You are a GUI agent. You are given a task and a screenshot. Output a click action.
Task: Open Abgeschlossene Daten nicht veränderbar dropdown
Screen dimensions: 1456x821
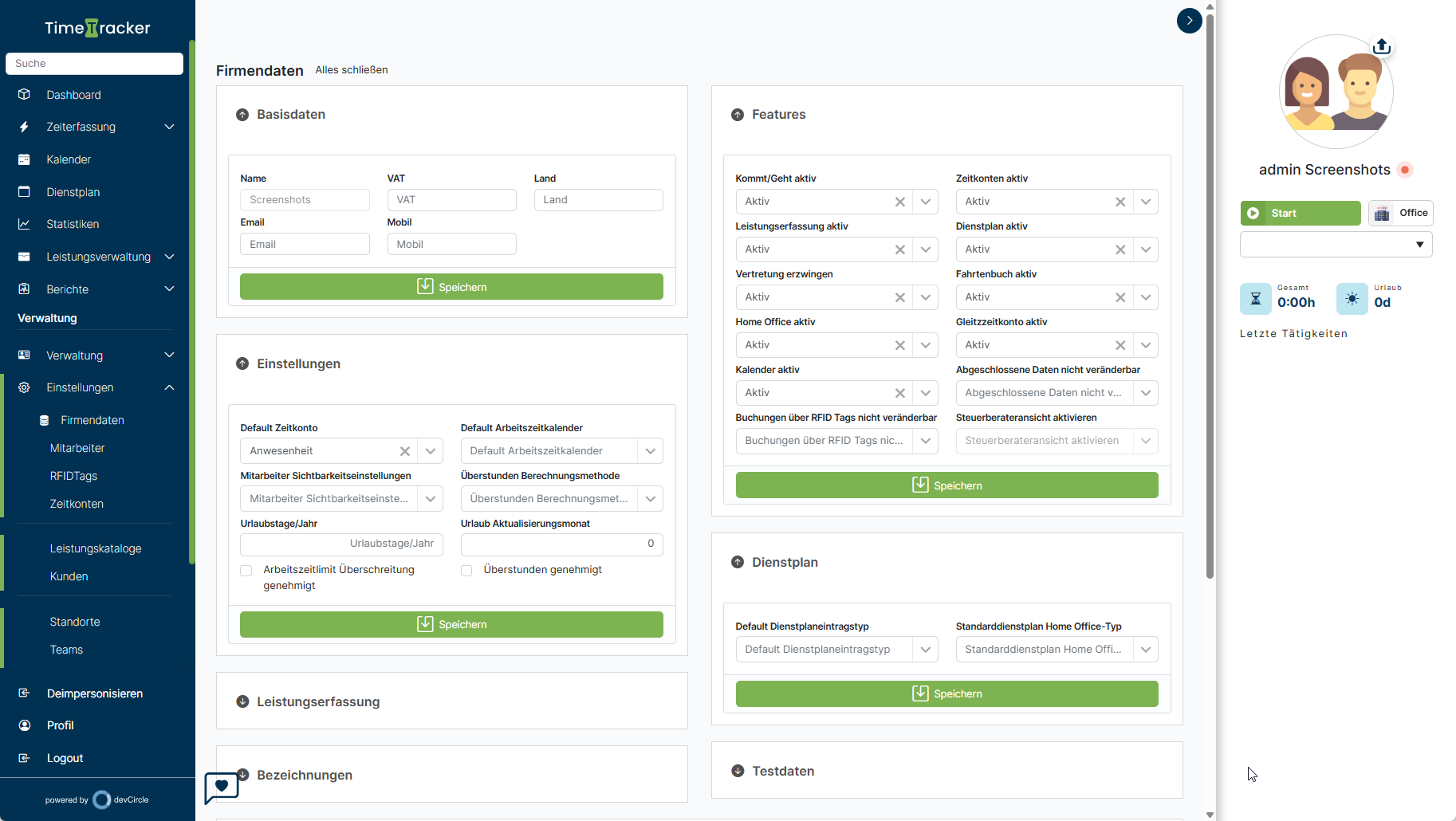point(1145,393)
